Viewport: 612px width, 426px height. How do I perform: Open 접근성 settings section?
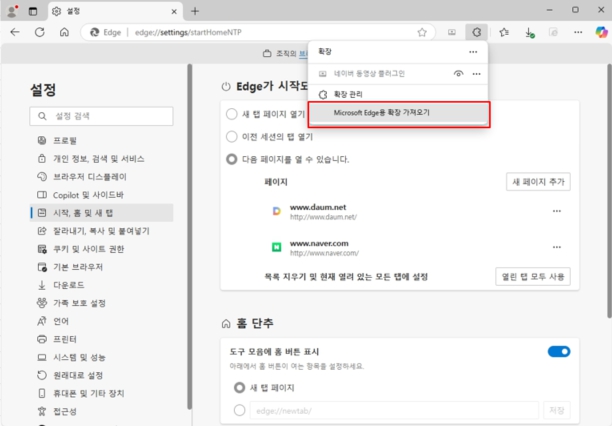click(x=101, y=411)
